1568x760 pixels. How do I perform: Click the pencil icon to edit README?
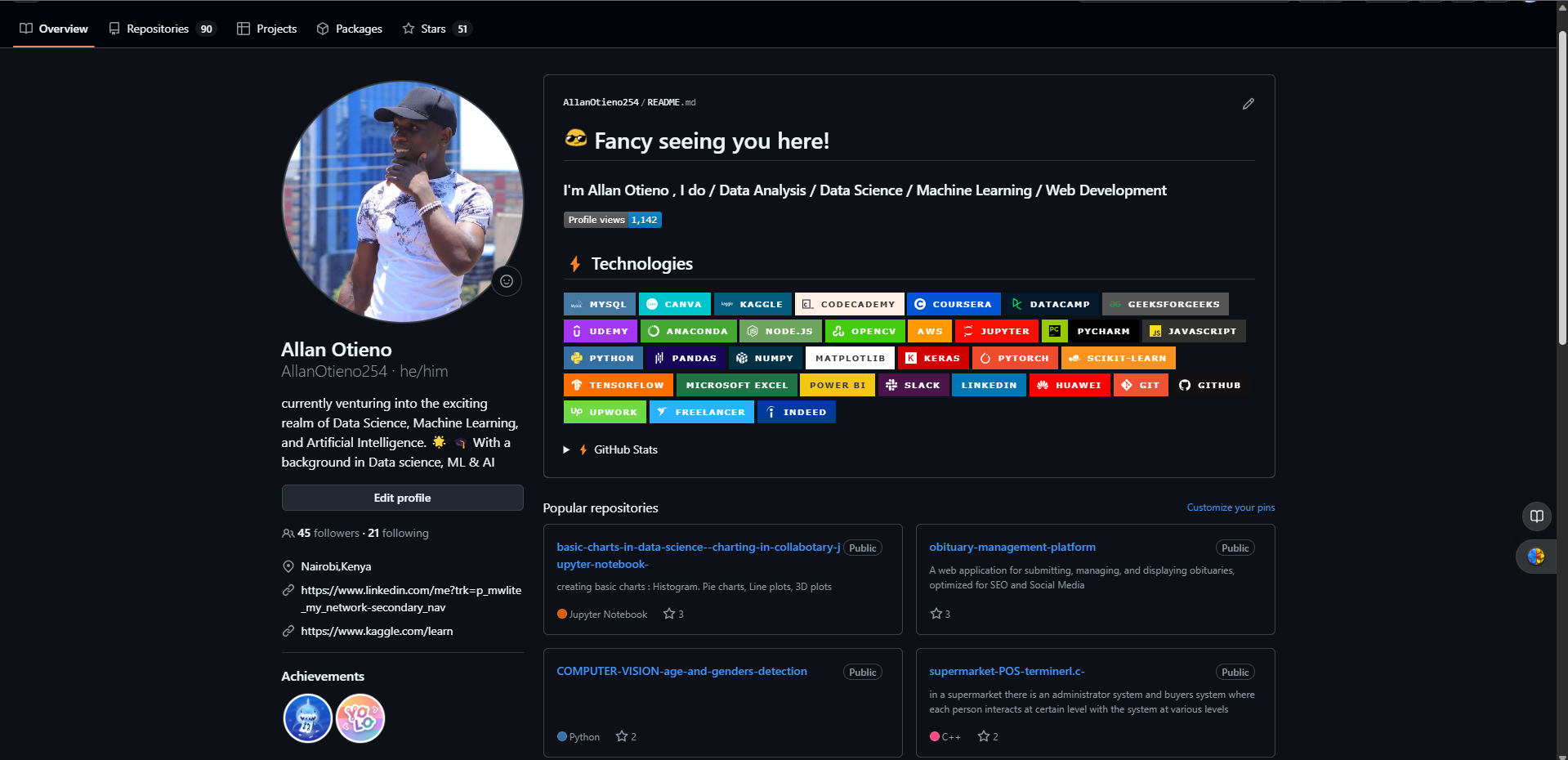pos(1248,104)
